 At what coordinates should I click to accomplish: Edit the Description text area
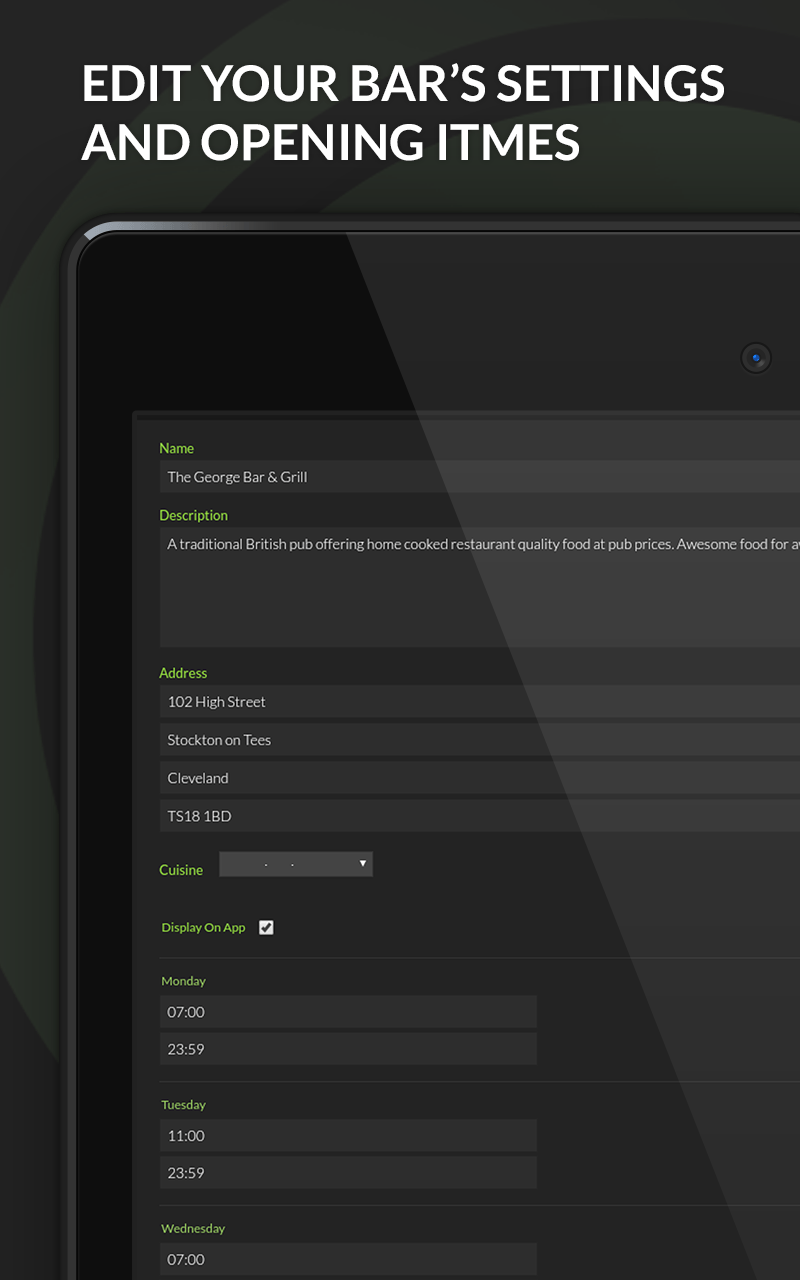[x=480, y=587]
